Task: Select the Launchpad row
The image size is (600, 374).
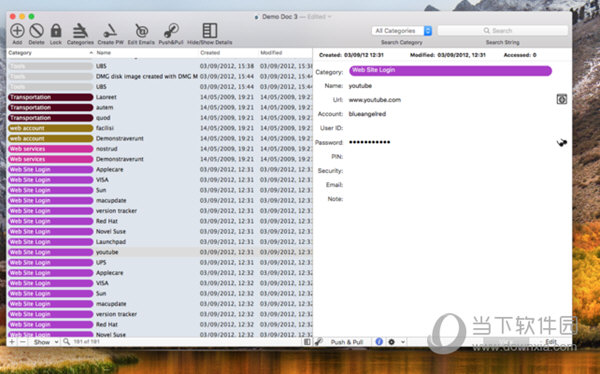Action: pyautogui.click(x=160, y=242)
